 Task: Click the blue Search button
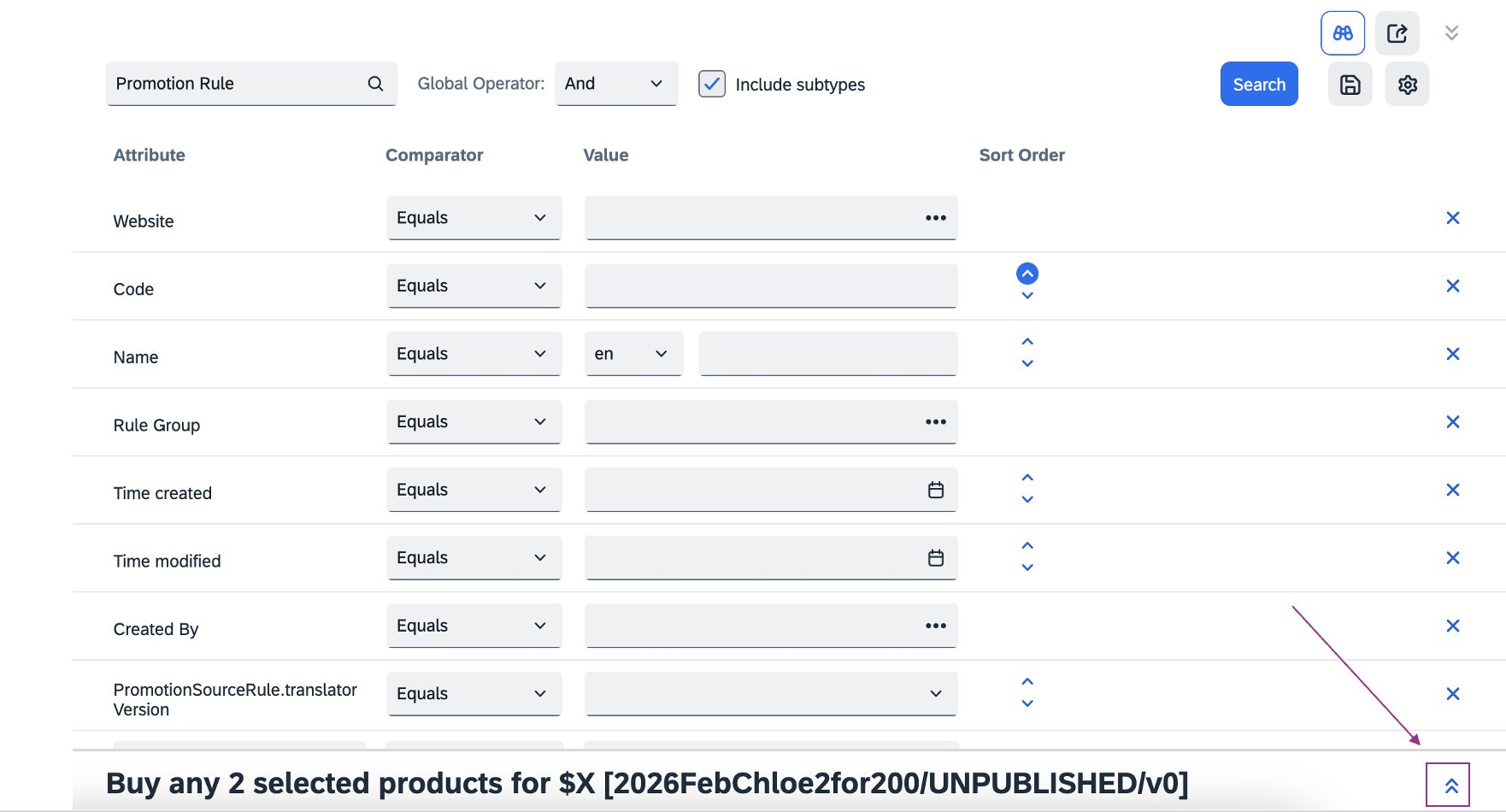1258,85
